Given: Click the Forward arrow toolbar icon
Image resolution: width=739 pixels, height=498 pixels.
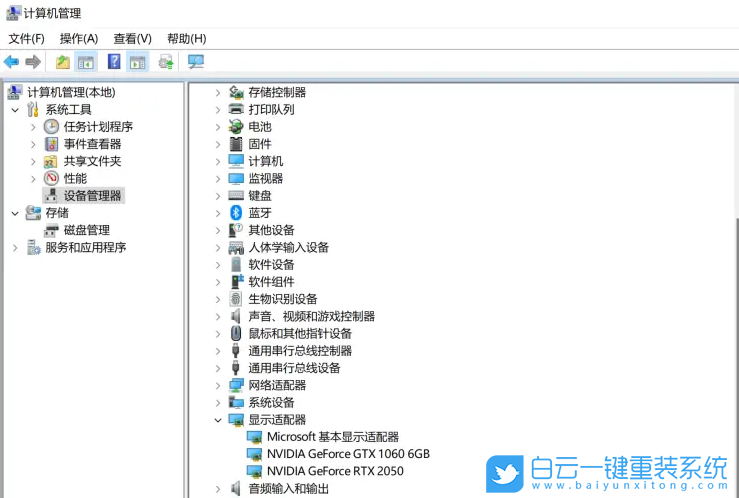Looking at the screenshot, I should pyautogui.click(x=33, y=62).
